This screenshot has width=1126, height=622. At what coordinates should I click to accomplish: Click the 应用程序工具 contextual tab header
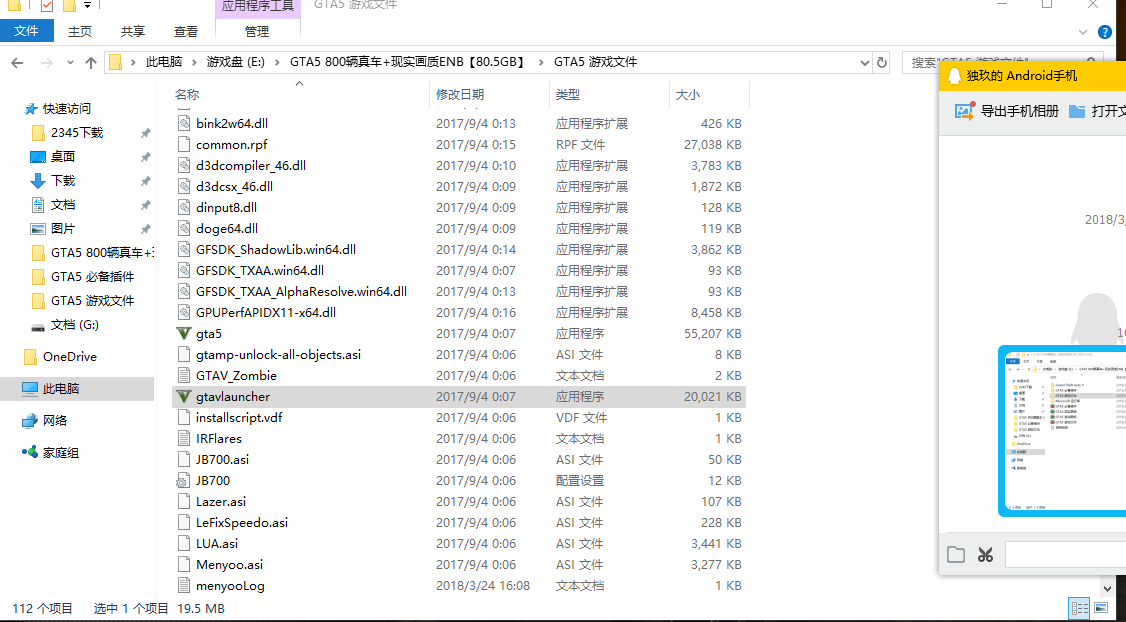256,7
